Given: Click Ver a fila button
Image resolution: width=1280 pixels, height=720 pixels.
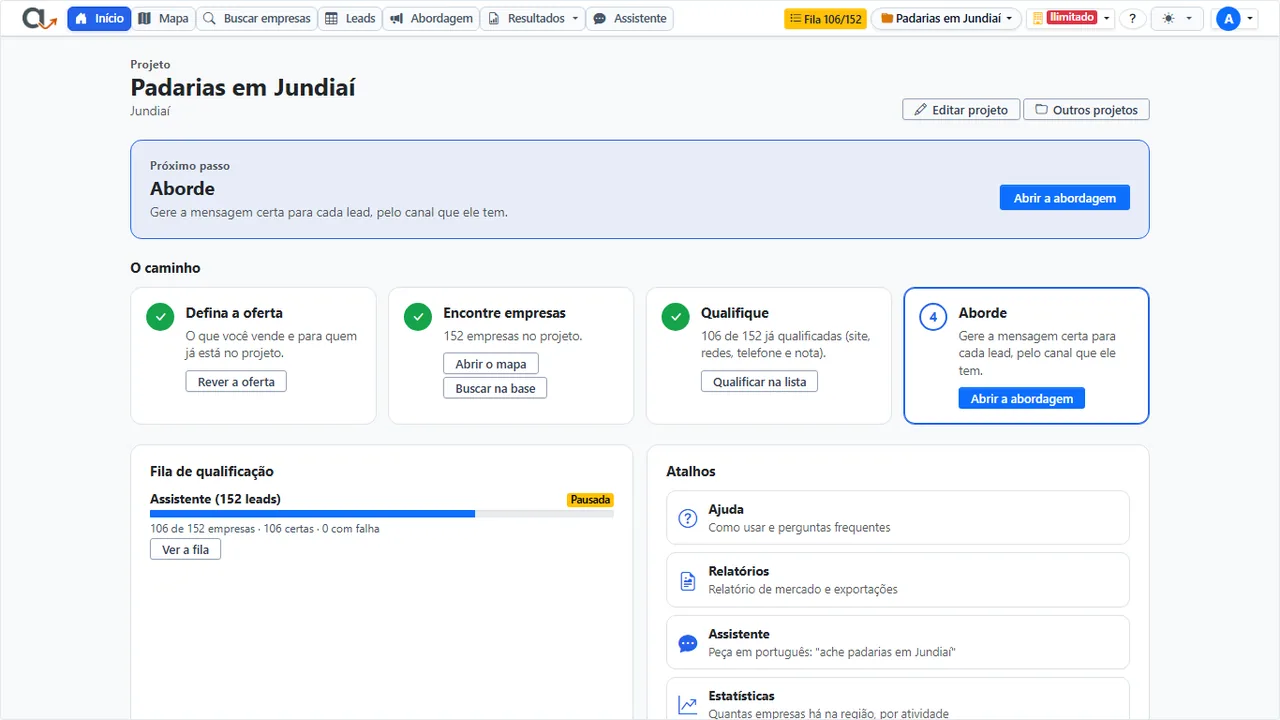Looking at the screenshot, I should (x=185, y=550).
